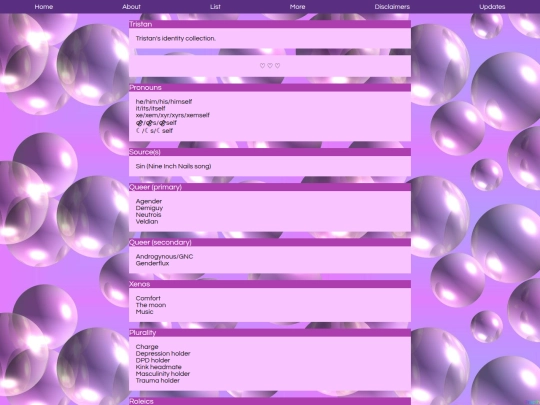The image size is (540, 405).
Task: Select the Demiguy entry
Action: pyautogui.click(x=149, y=208)
